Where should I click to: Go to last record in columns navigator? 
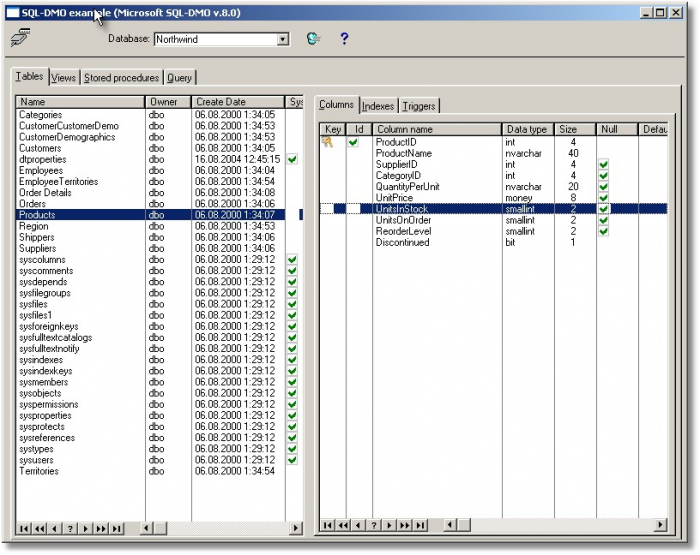click(x=420, y=525)
